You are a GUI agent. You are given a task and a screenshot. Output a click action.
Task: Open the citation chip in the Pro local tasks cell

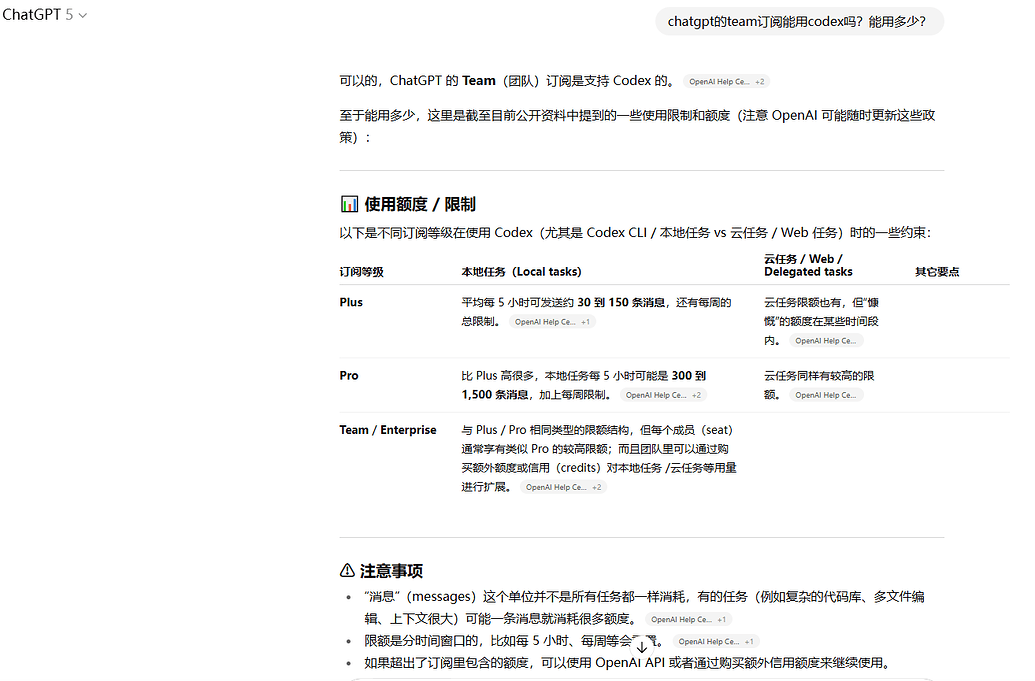click(x=663, y=395)
